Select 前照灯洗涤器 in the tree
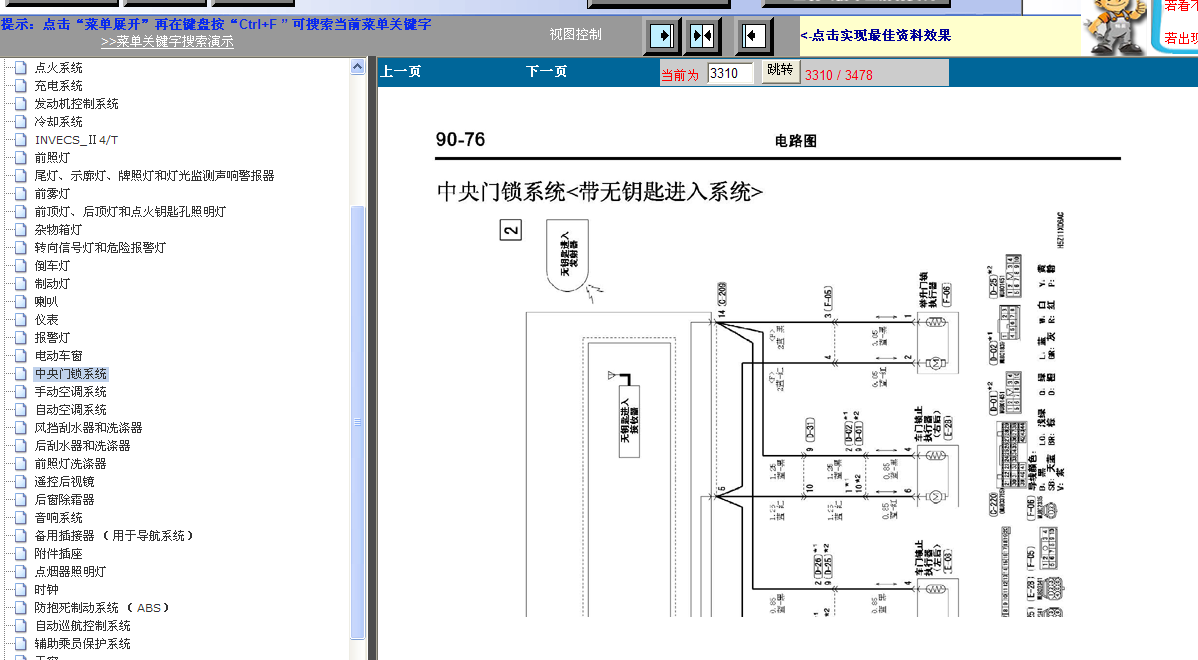 (70, 464)
